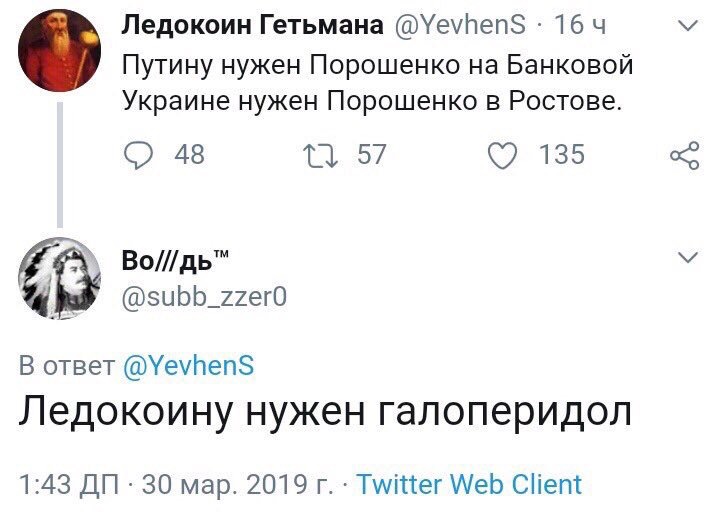This screenshot has width=720, height=526.
Task: Open the Во///дь profile avatar
Action: tap(59, 277)
